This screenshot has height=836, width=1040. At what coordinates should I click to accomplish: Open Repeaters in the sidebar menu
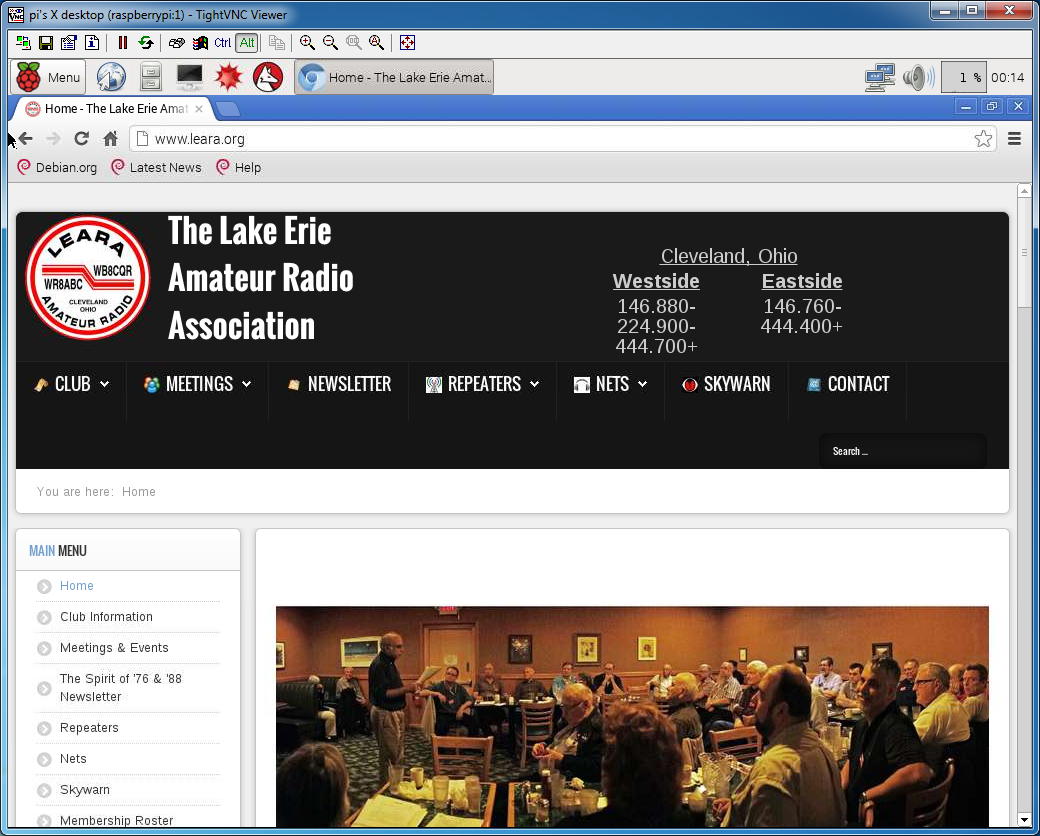pos(89,728)
